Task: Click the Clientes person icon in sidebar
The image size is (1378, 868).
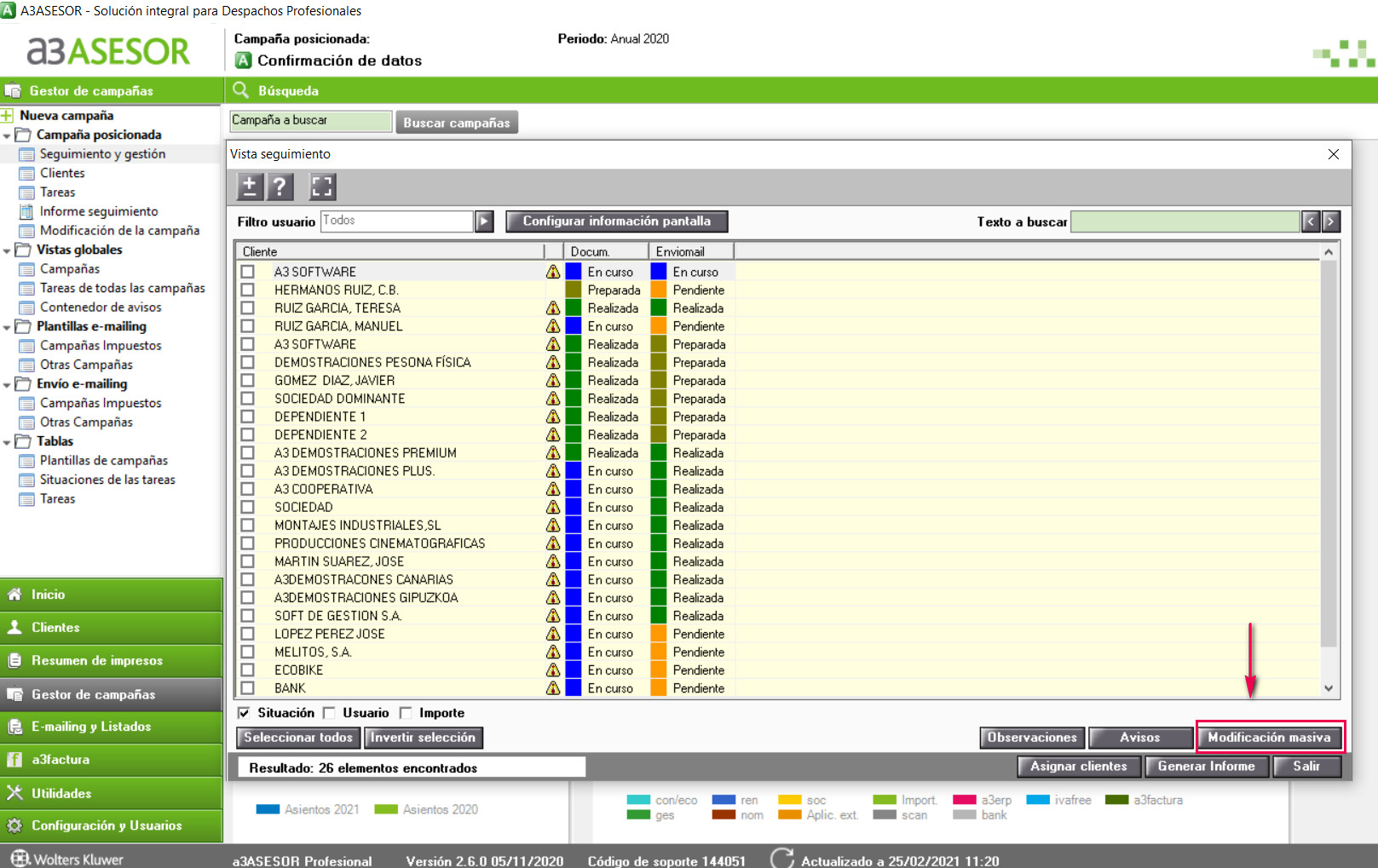Action: (14, 628)
